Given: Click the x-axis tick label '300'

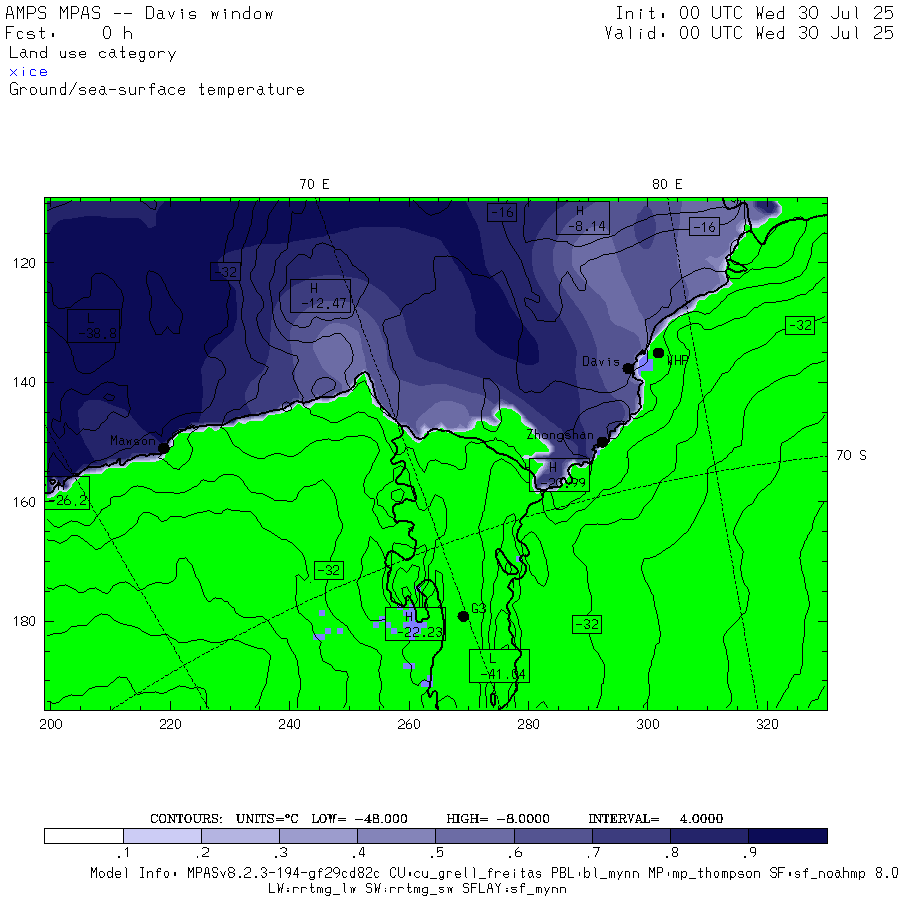Looking at the screenshot, I should [648, 724].
